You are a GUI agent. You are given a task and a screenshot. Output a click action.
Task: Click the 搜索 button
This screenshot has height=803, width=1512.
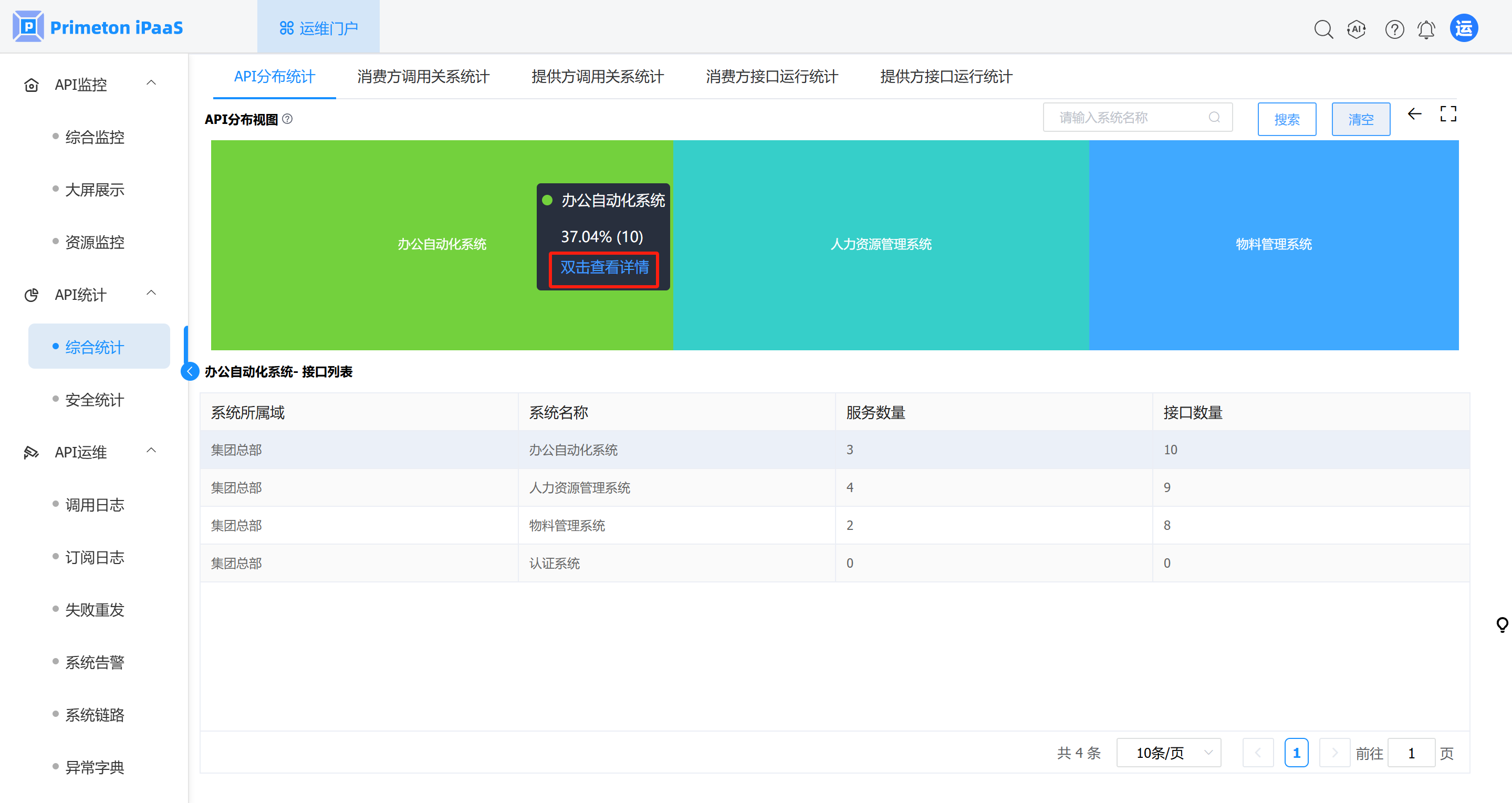coord(1287,119)
